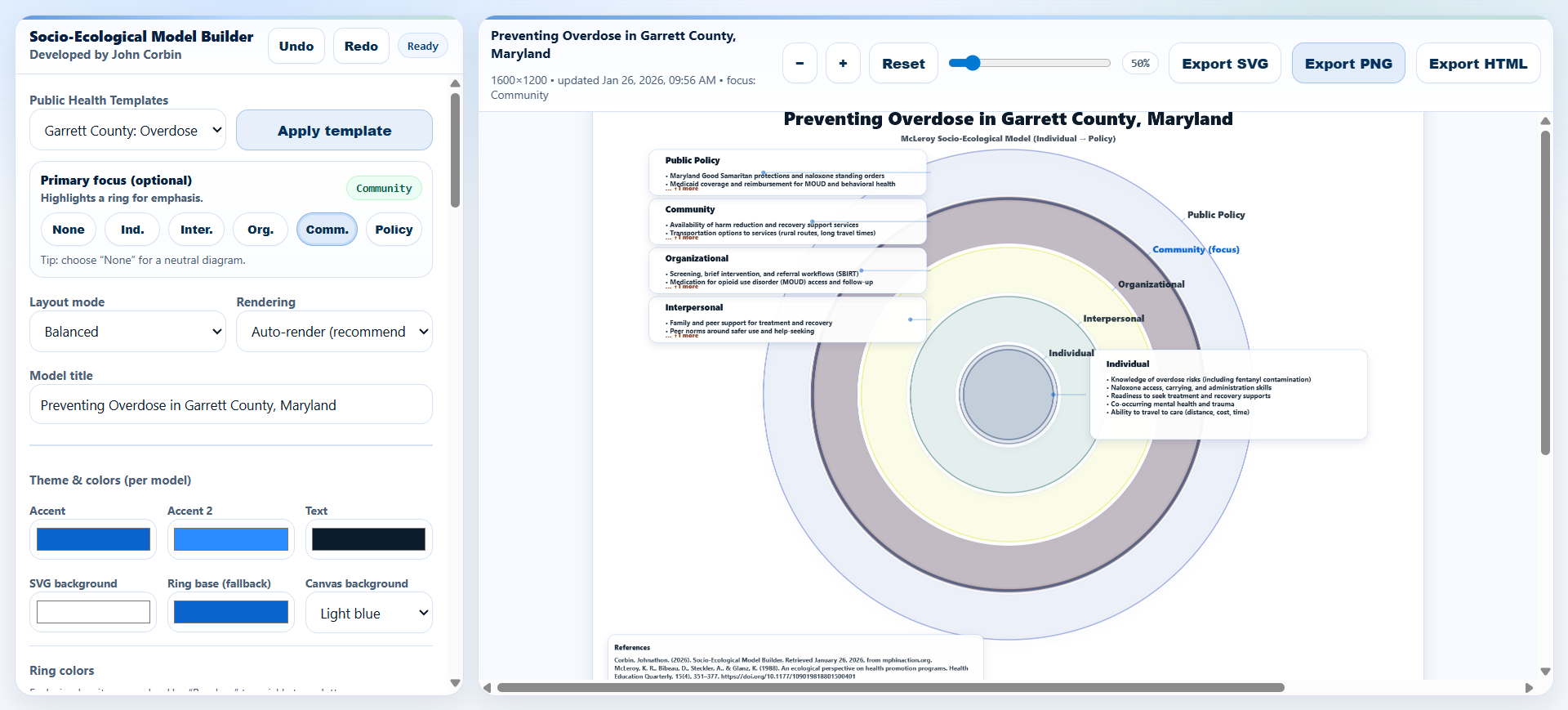
Task: Choose Org. as the primary focus ring
Action: click(x=260, y=230)
